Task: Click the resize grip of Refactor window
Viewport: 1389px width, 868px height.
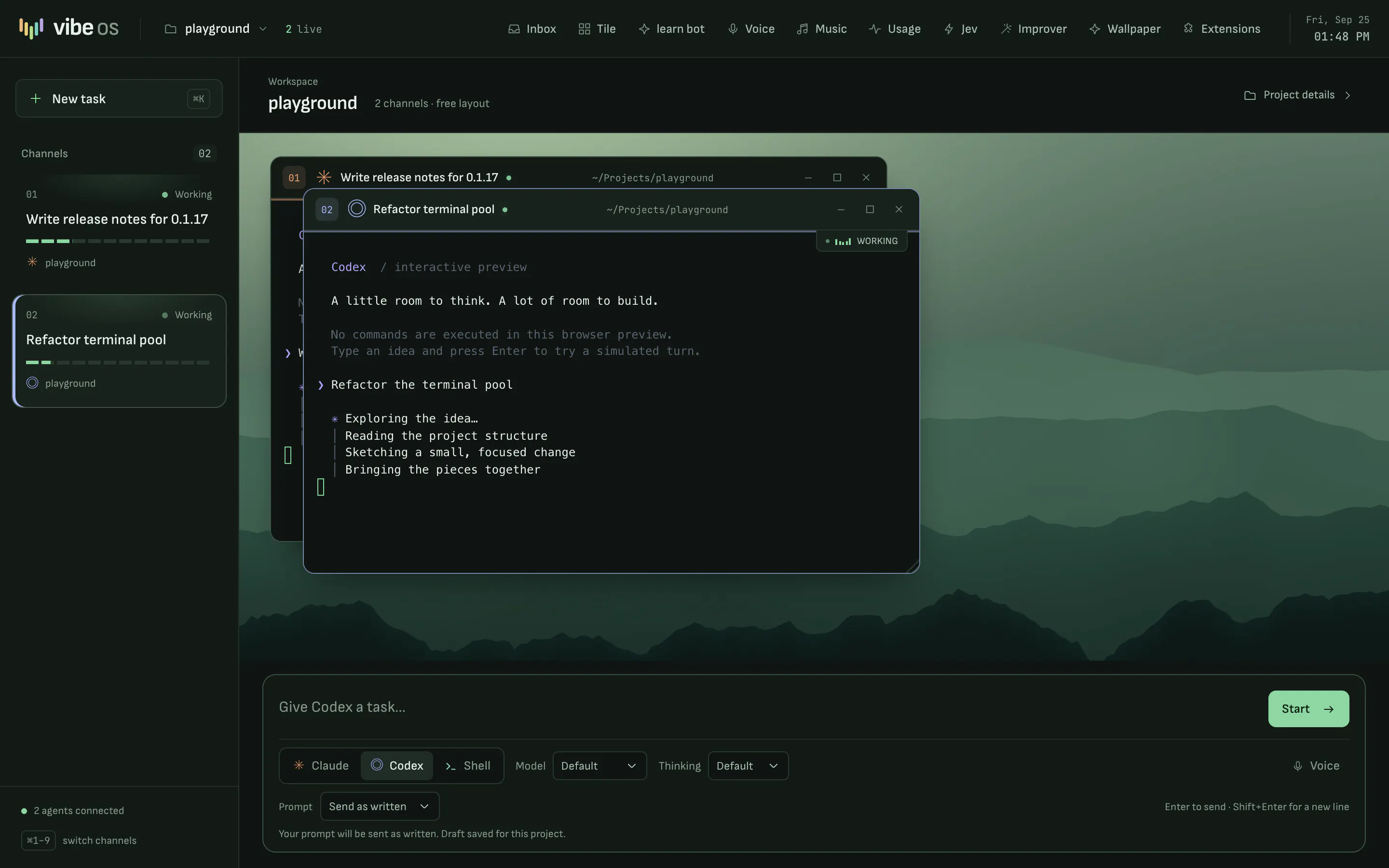Action: click(912, 566)
